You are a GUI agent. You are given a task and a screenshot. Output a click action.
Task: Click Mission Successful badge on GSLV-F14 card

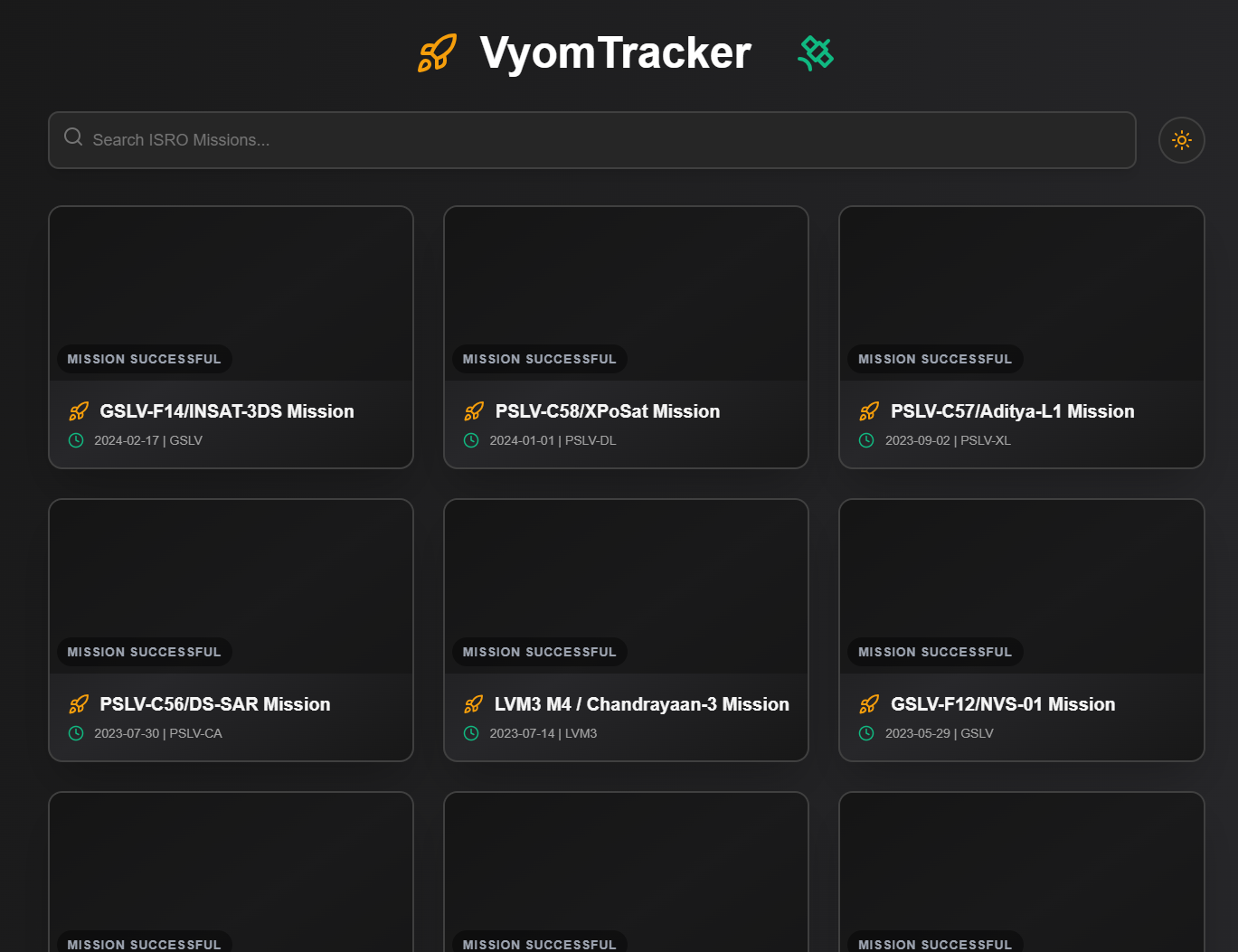pyautogui.click(x=145, y=359)
